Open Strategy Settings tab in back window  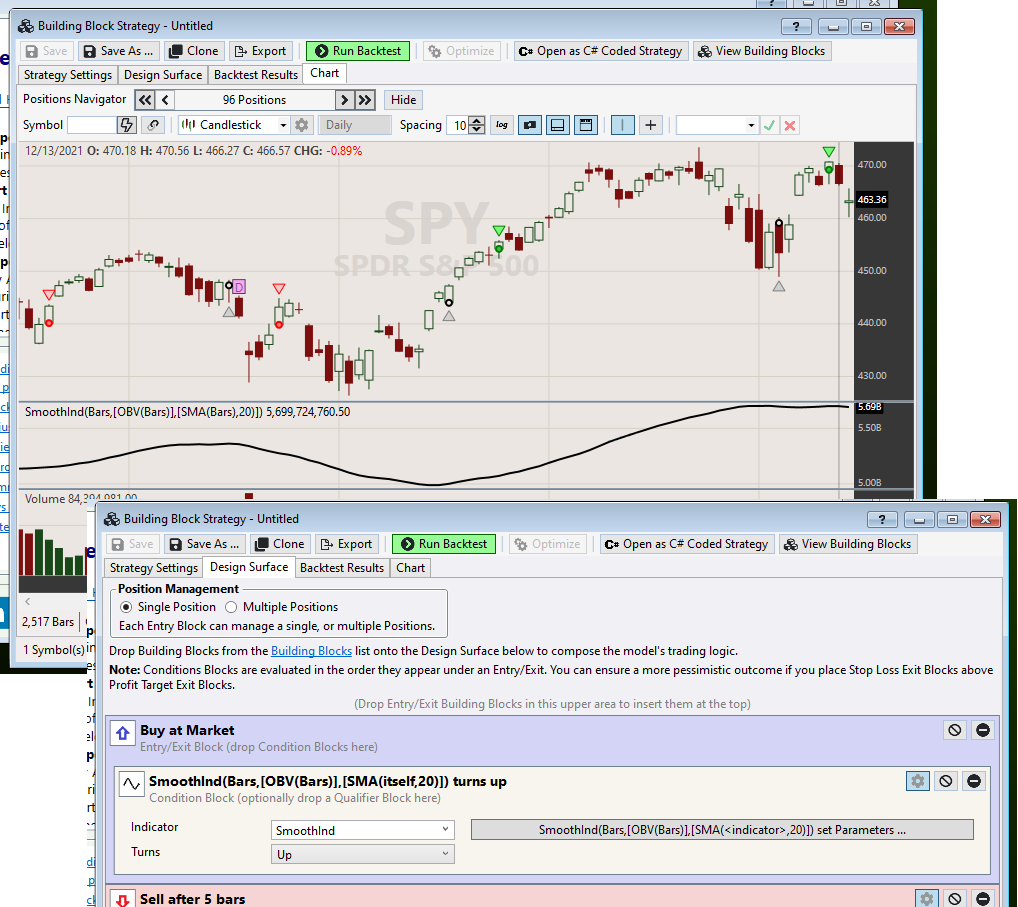point(68,75)
